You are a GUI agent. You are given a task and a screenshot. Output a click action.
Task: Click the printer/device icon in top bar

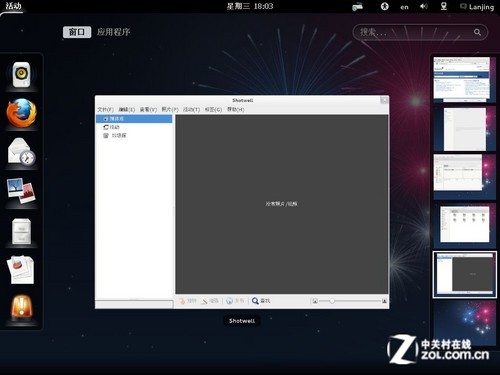click(x=357, y=7)
